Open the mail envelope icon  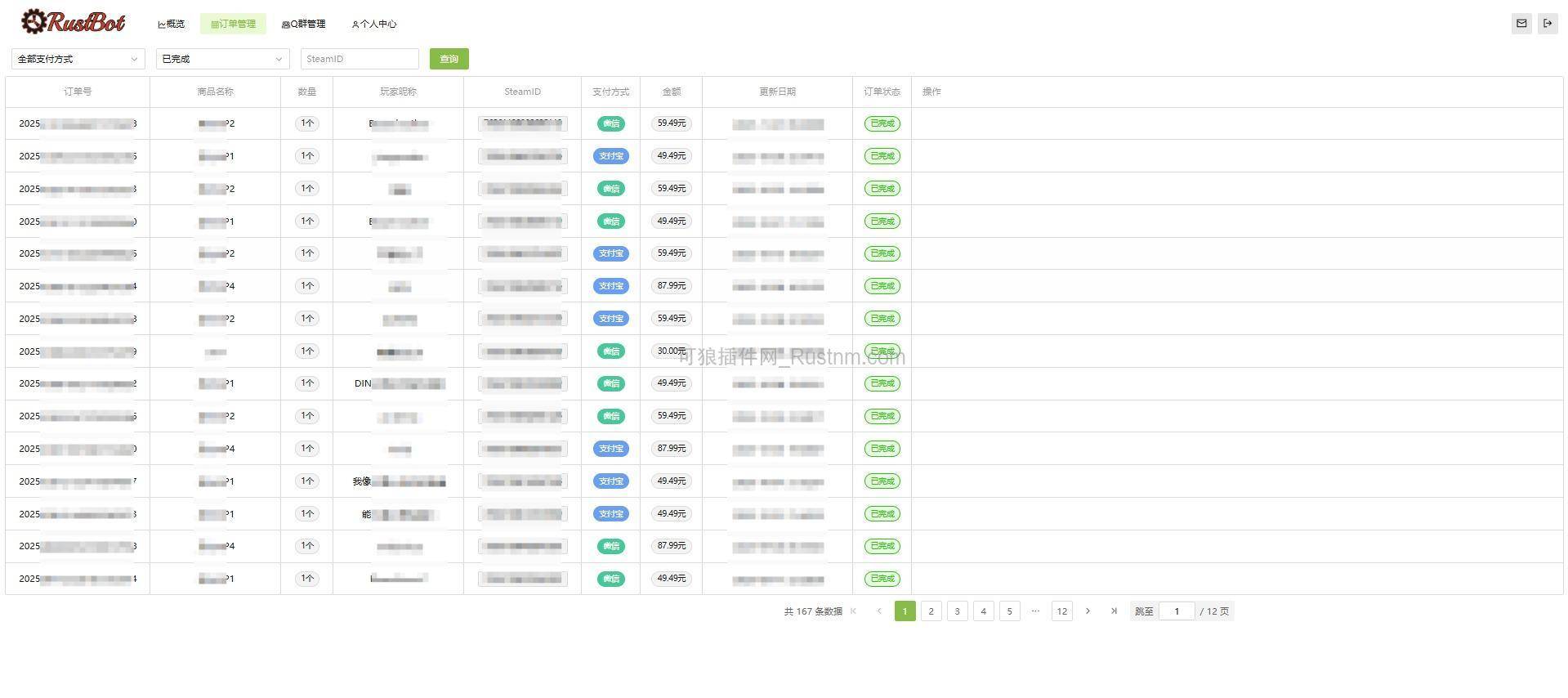click(x=1521, y=24)
